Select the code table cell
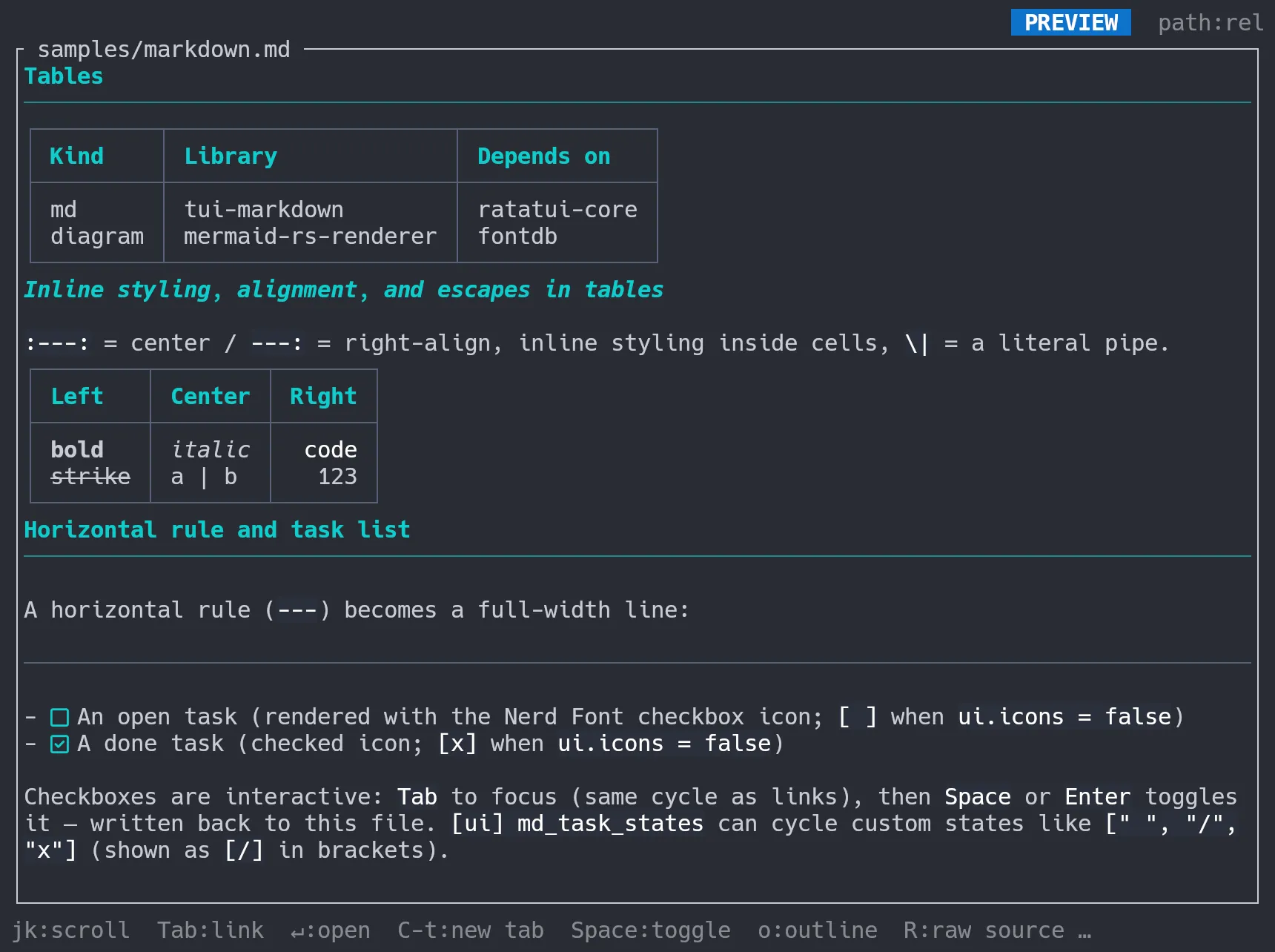This screenshot has width=1275, height=952. 331,449
